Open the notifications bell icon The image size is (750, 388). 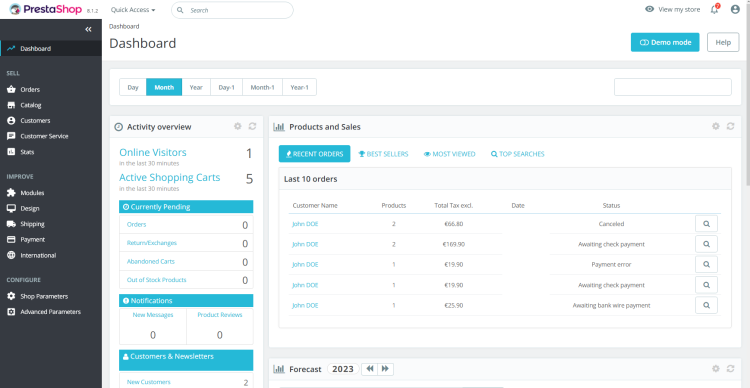715,10
